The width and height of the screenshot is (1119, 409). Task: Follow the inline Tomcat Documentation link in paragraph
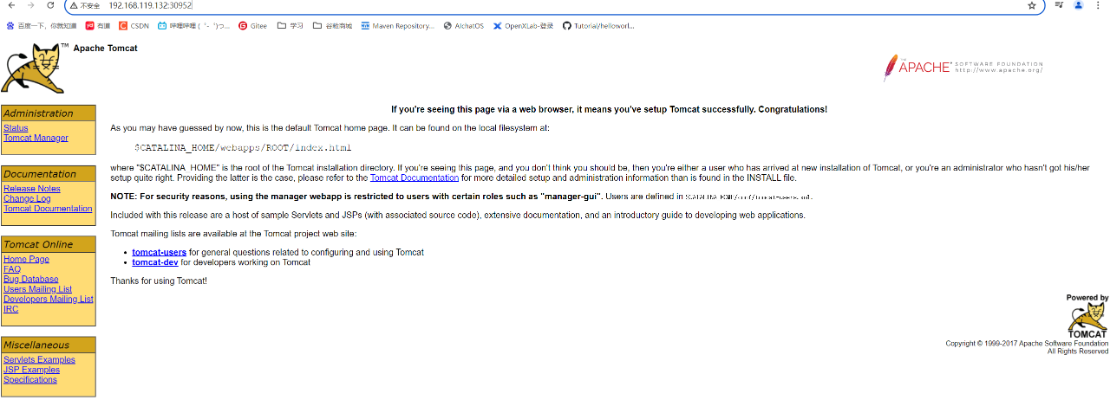tap(414, 178)
